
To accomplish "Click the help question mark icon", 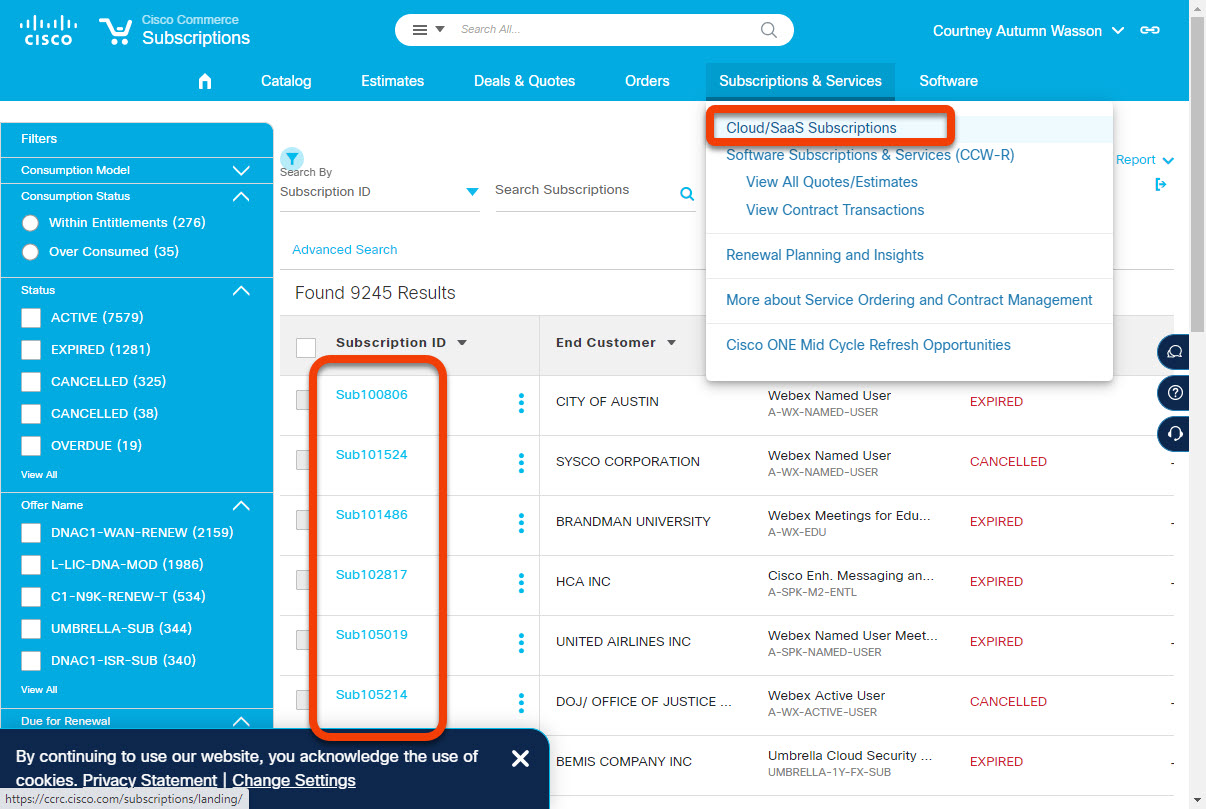I will point(1173,393).
